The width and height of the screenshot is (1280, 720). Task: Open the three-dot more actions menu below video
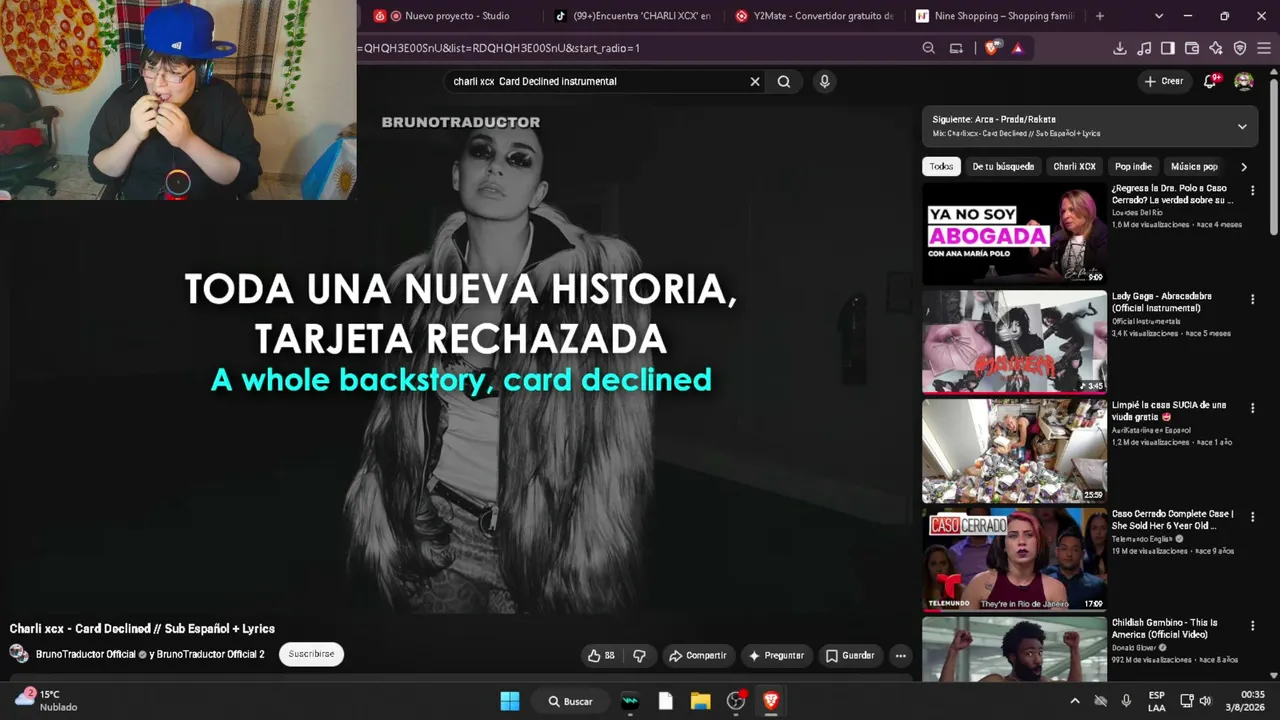tap(900, 656)
